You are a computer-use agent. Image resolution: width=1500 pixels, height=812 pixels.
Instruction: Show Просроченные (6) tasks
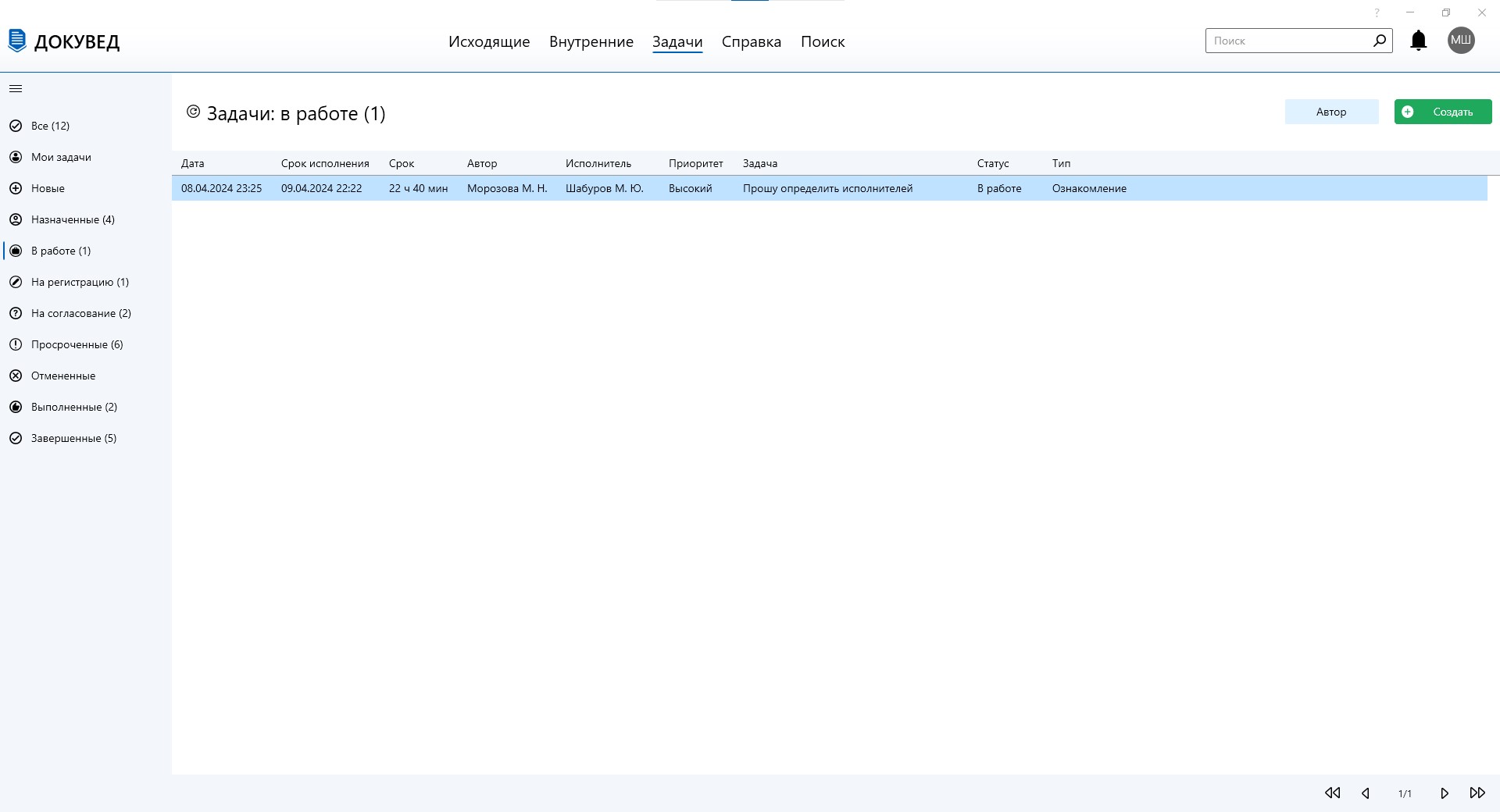click(x=77, y=344)
